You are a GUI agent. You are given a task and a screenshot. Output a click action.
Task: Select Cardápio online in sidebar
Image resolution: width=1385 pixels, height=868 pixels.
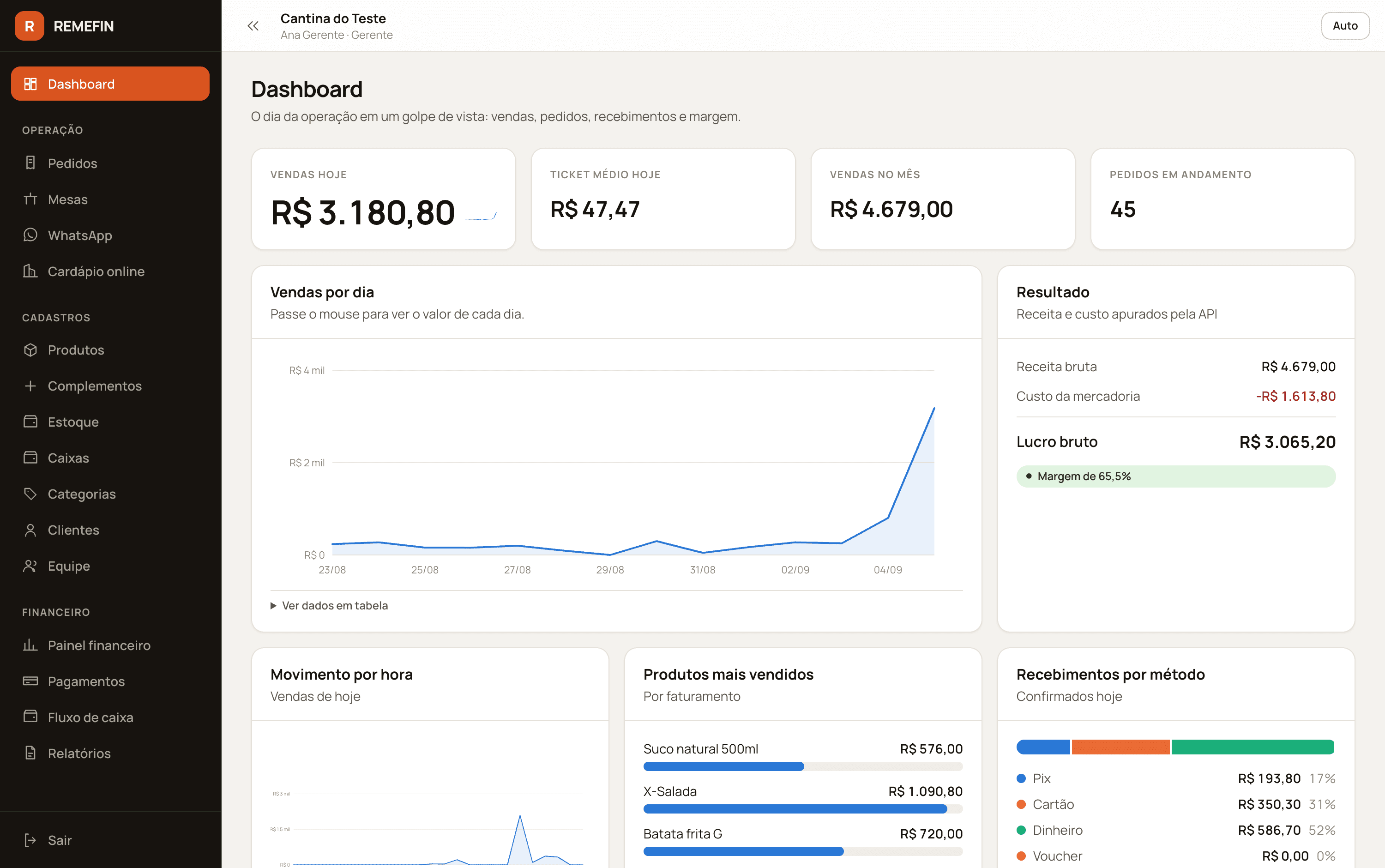[110, 271]
